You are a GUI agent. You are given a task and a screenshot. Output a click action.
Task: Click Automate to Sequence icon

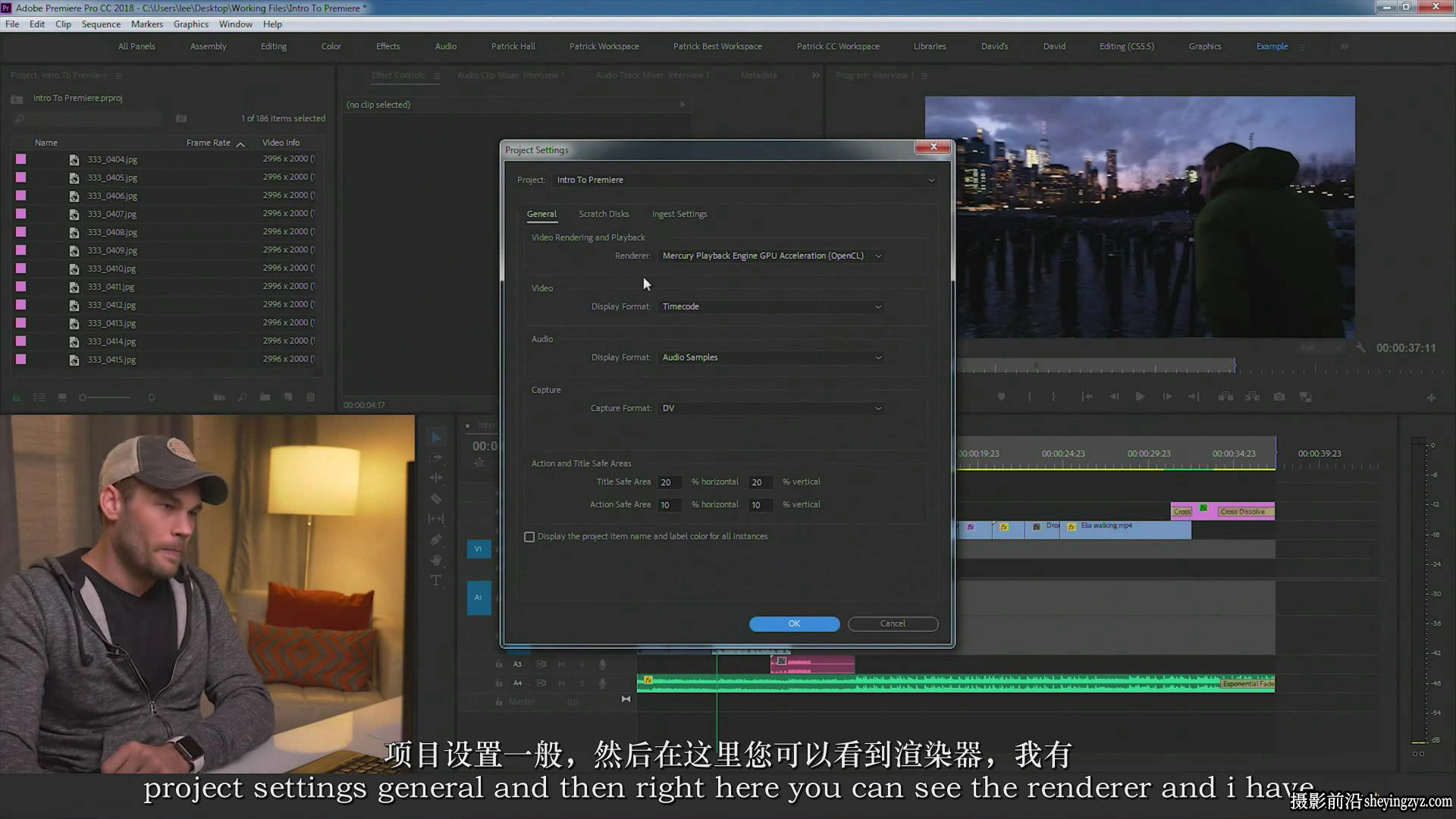pos(219,397)
